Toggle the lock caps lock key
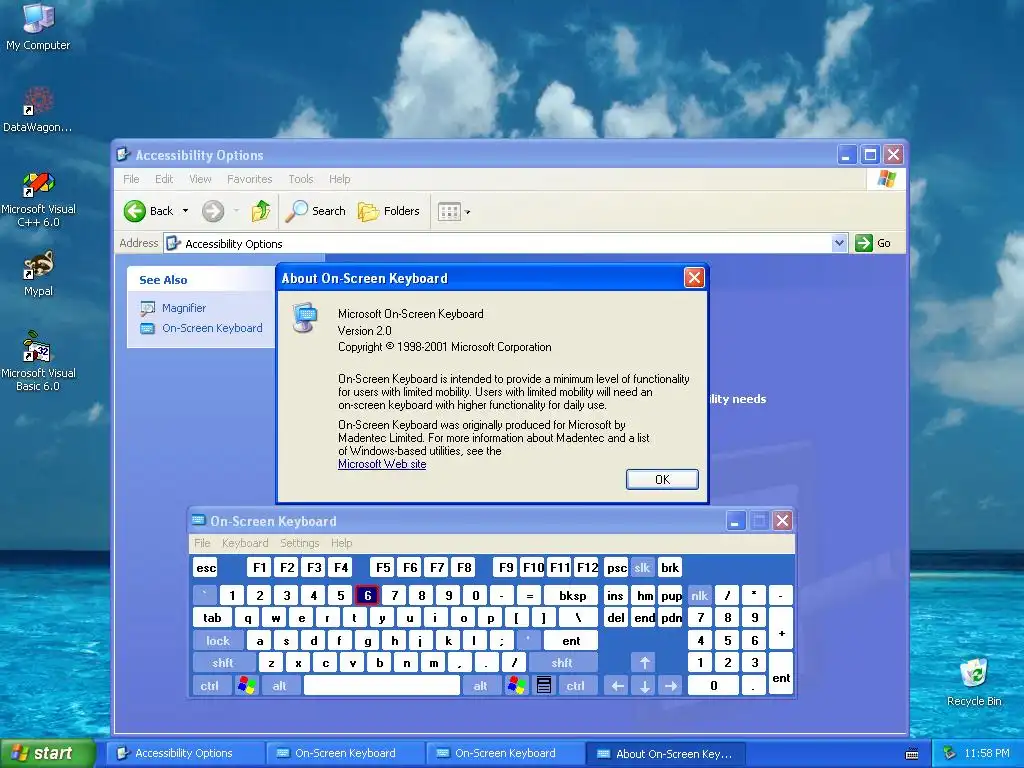Screen dimensions: 1024x768 click(x=218, y=641)
